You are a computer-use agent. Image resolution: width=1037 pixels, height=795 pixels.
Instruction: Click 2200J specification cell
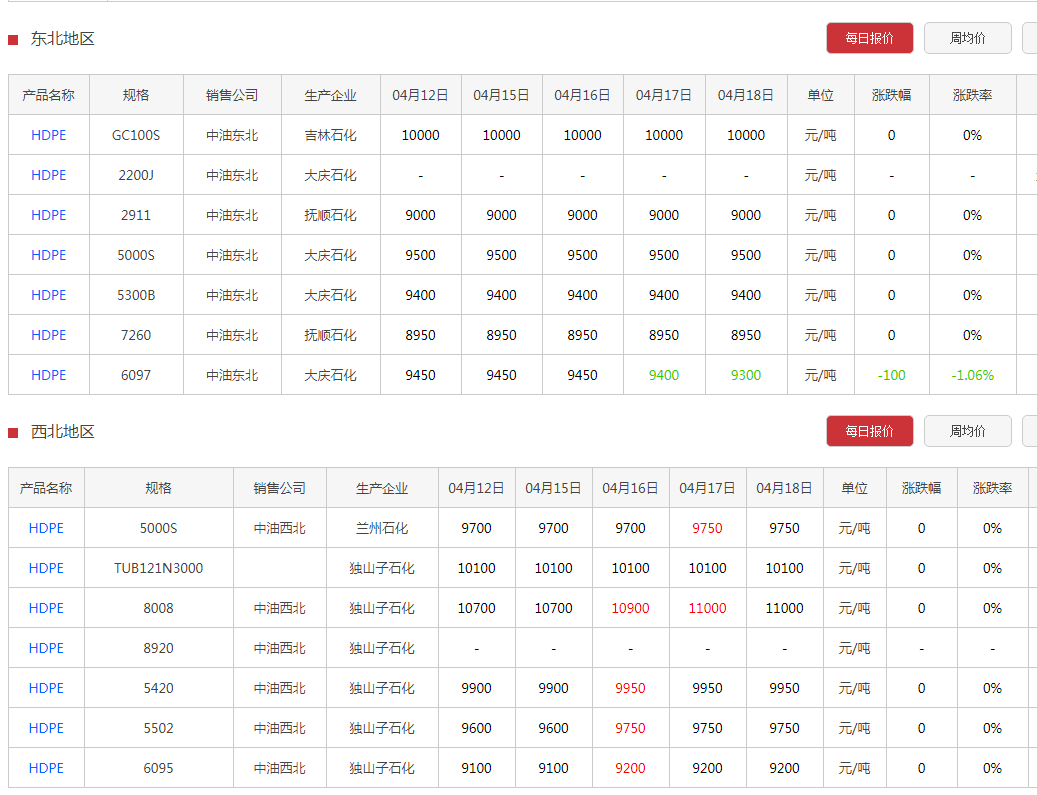click(136, 175)
